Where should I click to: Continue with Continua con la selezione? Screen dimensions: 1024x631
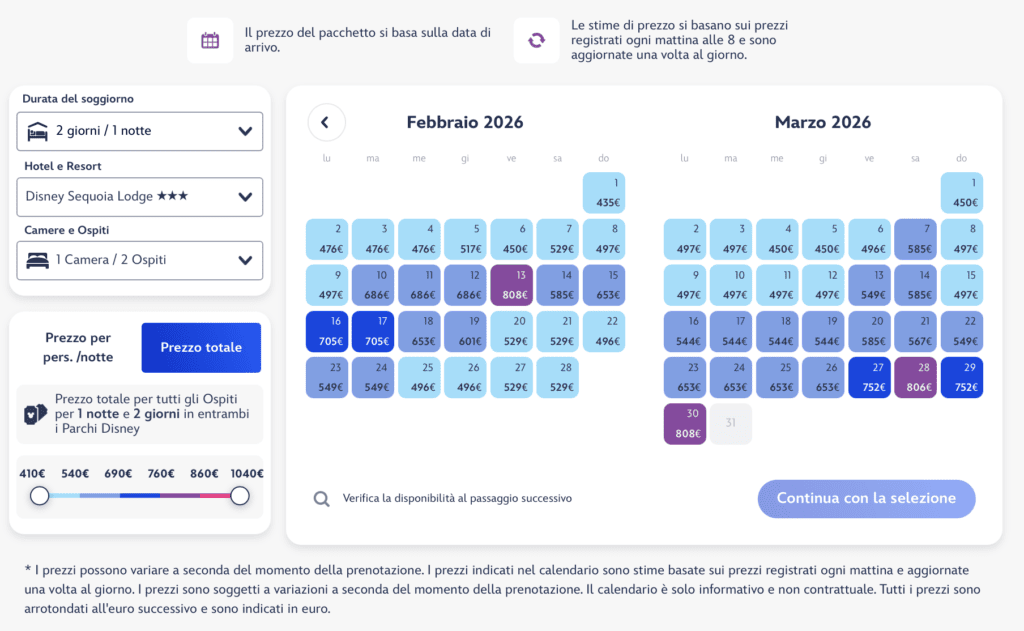click(x=866, y=498)
